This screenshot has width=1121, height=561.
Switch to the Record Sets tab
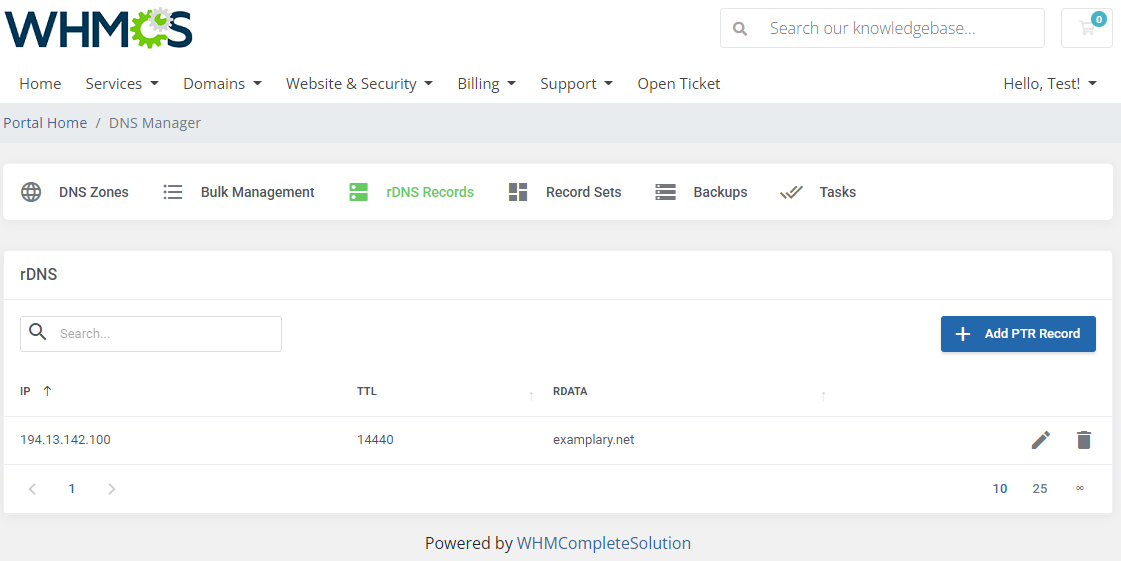coord(583,192)
